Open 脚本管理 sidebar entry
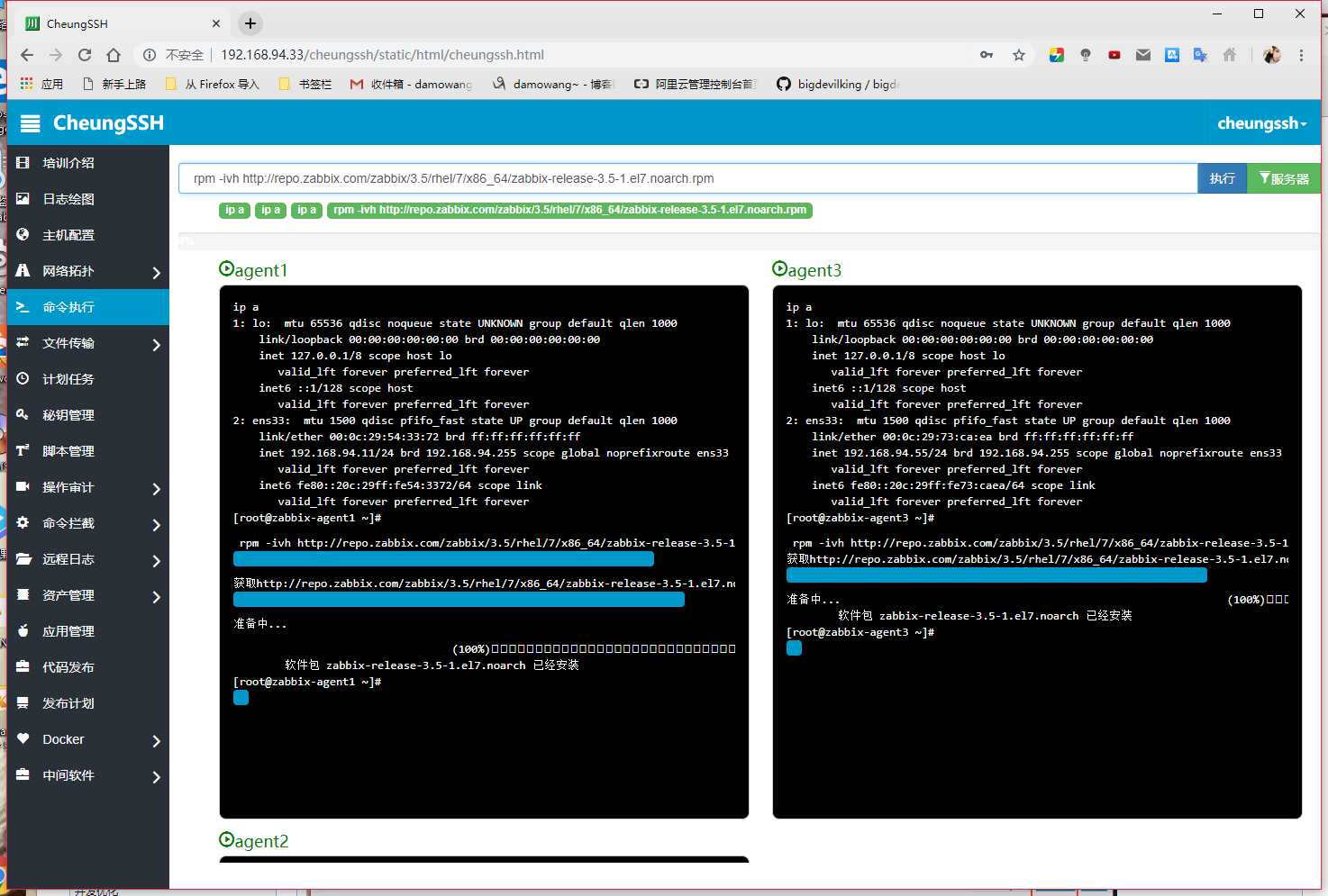1328x896 pixels. point(88,451)
